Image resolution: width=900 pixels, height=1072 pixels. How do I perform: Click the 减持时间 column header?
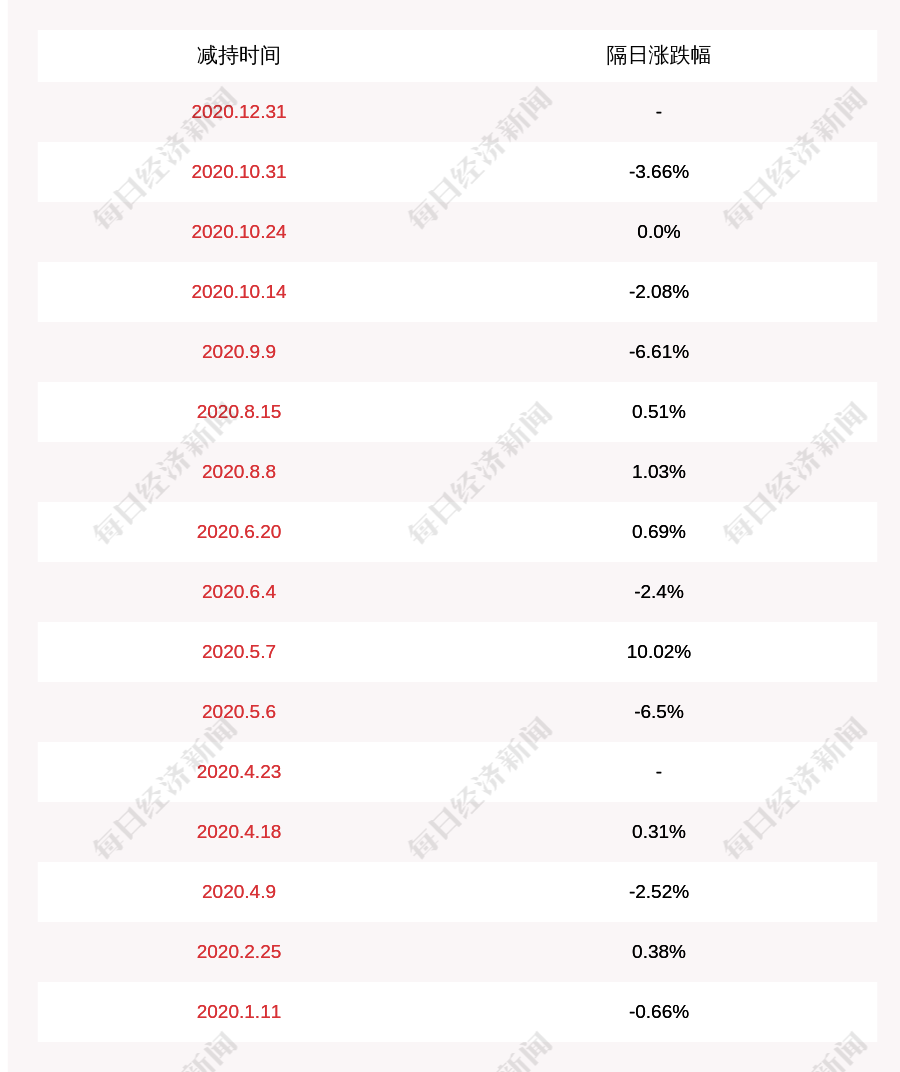click(x=238, y=55)
